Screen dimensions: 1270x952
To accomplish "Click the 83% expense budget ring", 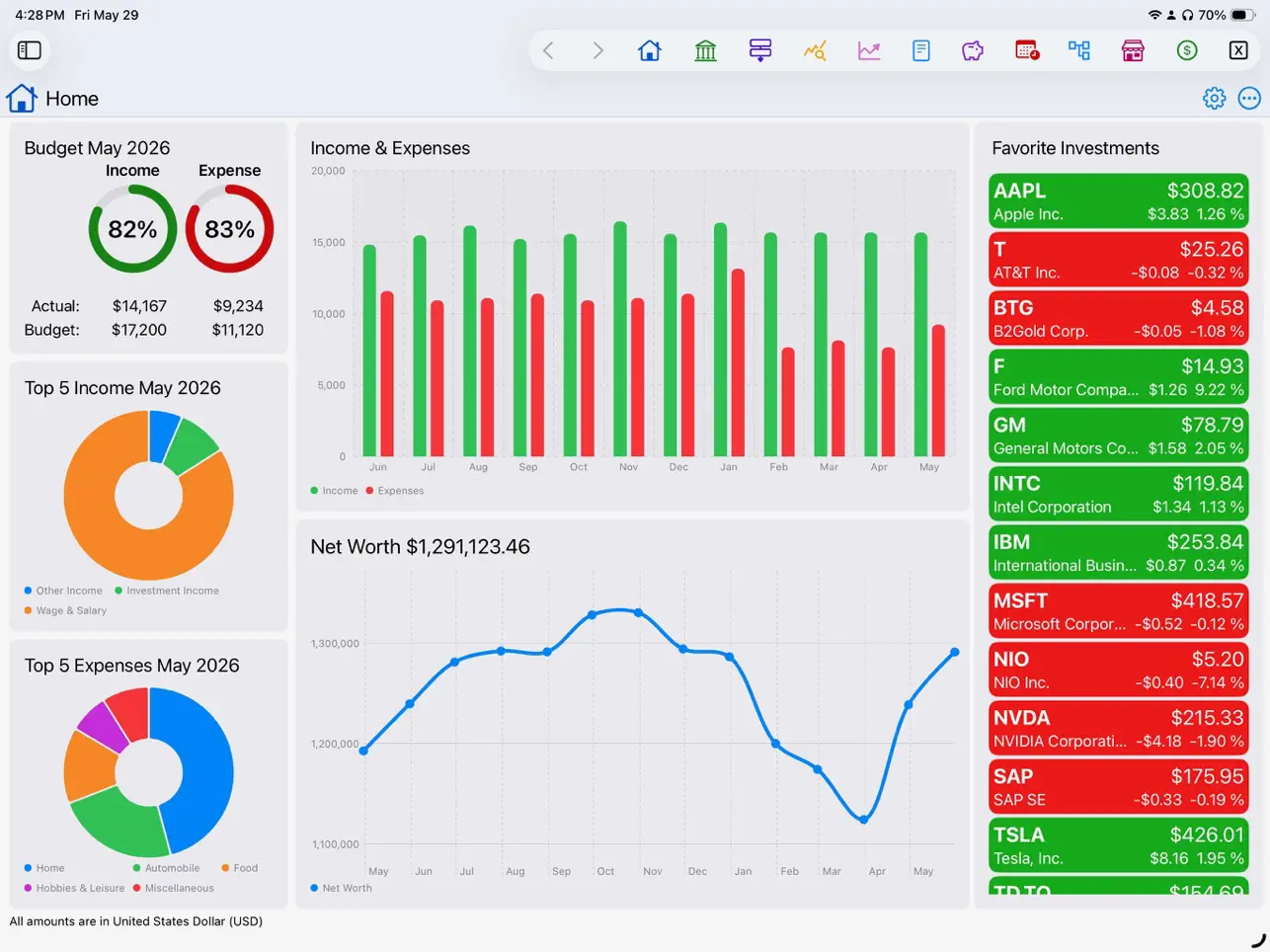I will point(229,229).
